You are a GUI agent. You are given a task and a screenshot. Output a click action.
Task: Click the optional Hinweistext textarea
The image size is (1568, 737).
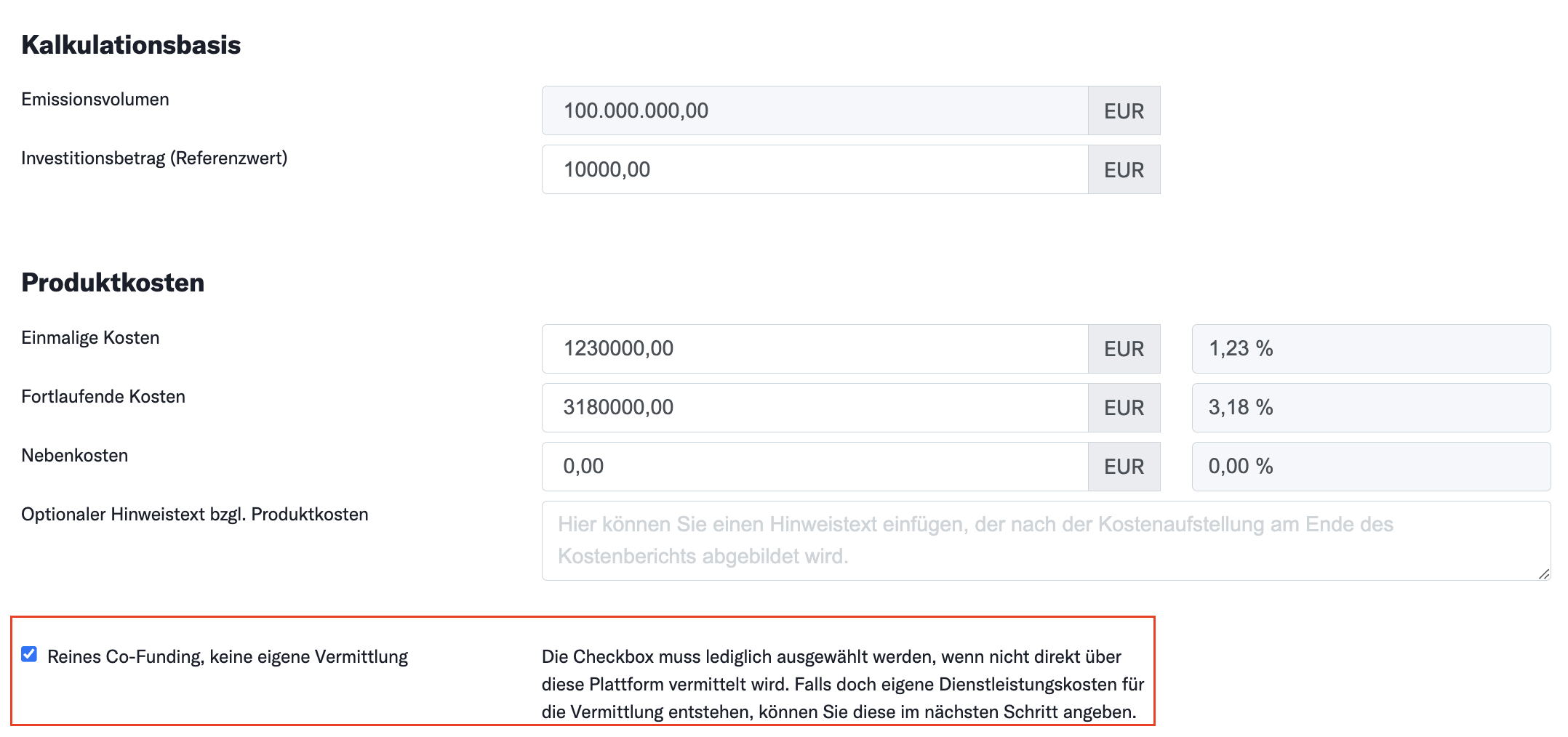1044,541
